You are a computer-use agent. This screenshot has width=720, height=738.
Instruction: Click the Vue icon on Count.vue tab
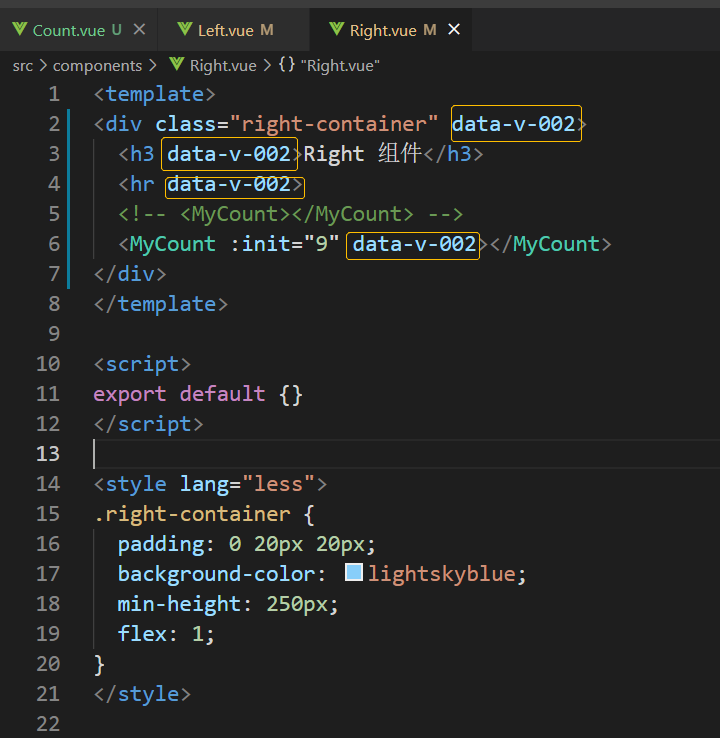point(19,30)
